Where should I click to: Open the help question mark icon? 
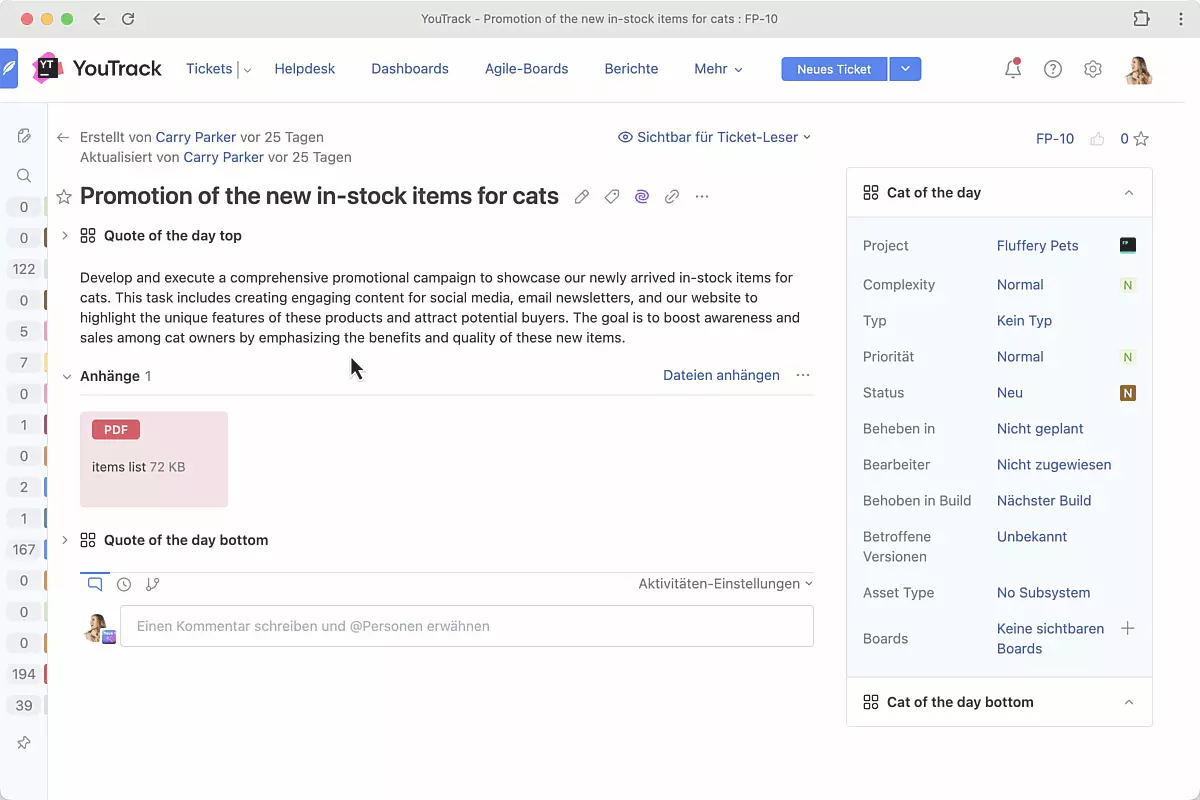[x=1053, y=69]
